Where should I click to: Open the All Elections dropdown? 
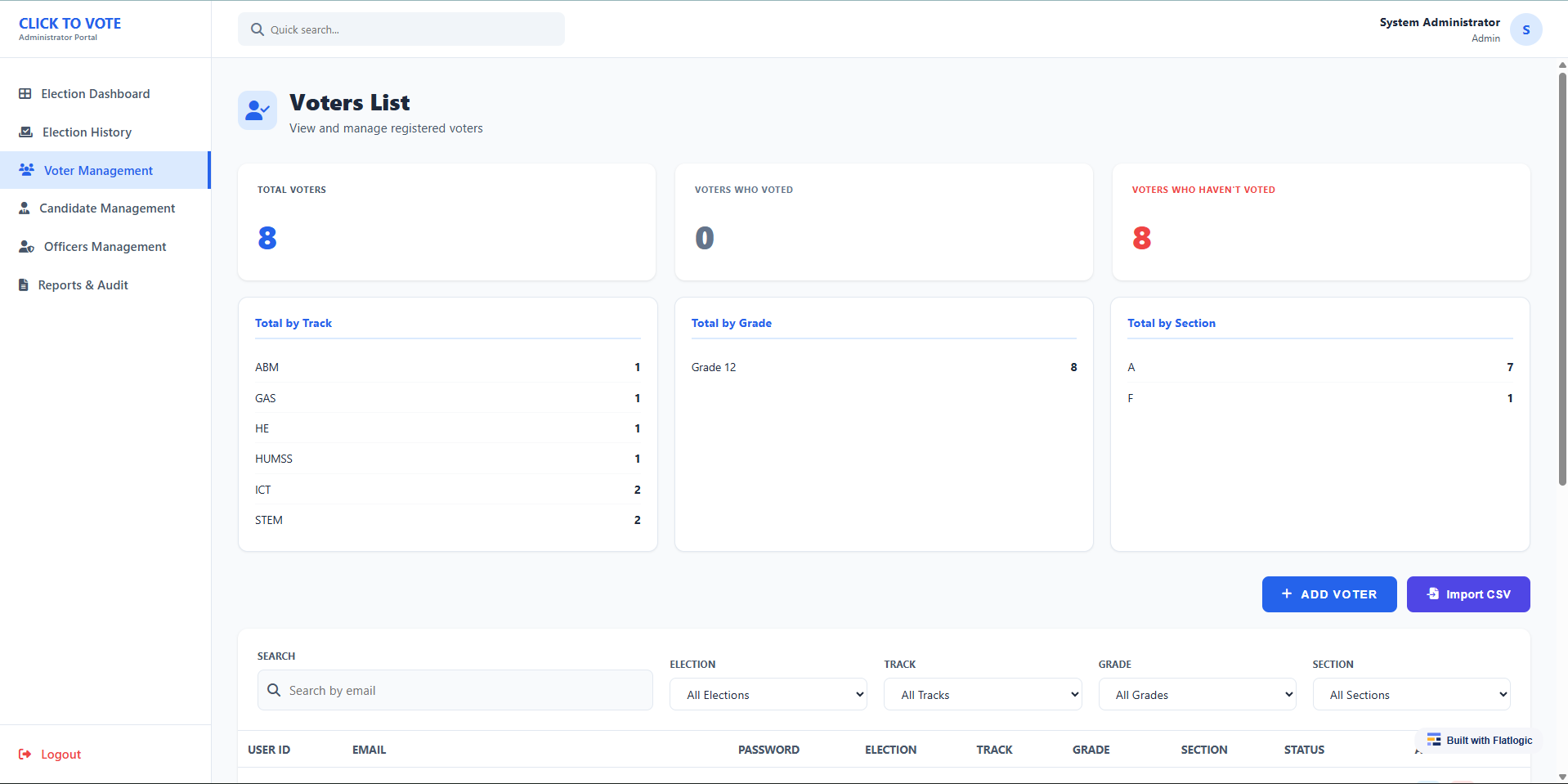coord(768,695)
